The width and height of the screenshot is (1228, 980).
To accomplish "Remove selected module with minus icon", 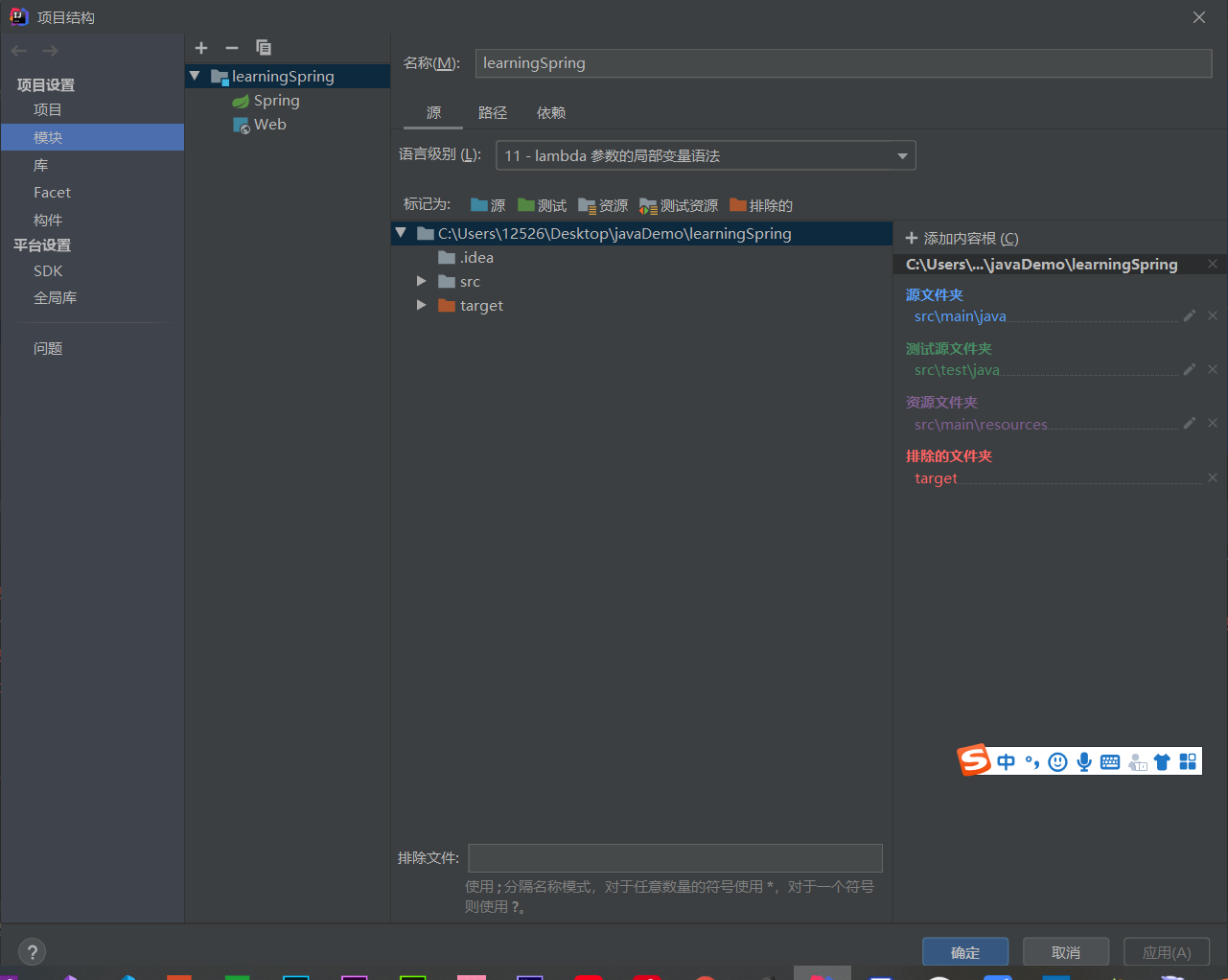I will 232,48.
